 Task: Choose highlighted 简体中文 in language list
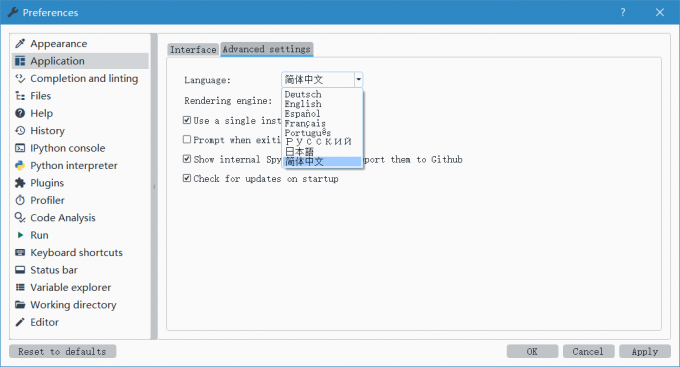(322, 161)
